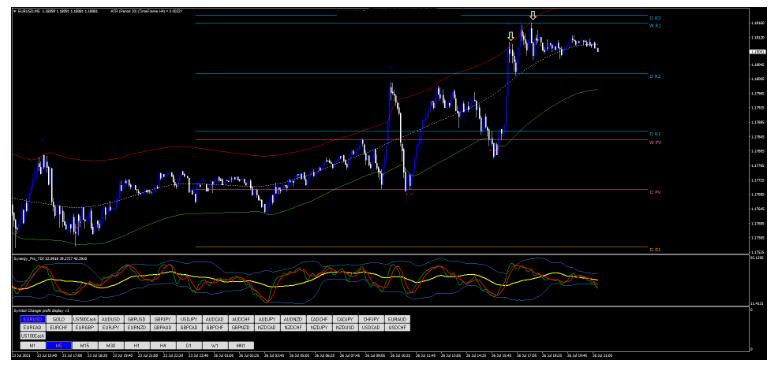Change the symbol to USDCHF
Screen dimensions: 774x370
398,327
